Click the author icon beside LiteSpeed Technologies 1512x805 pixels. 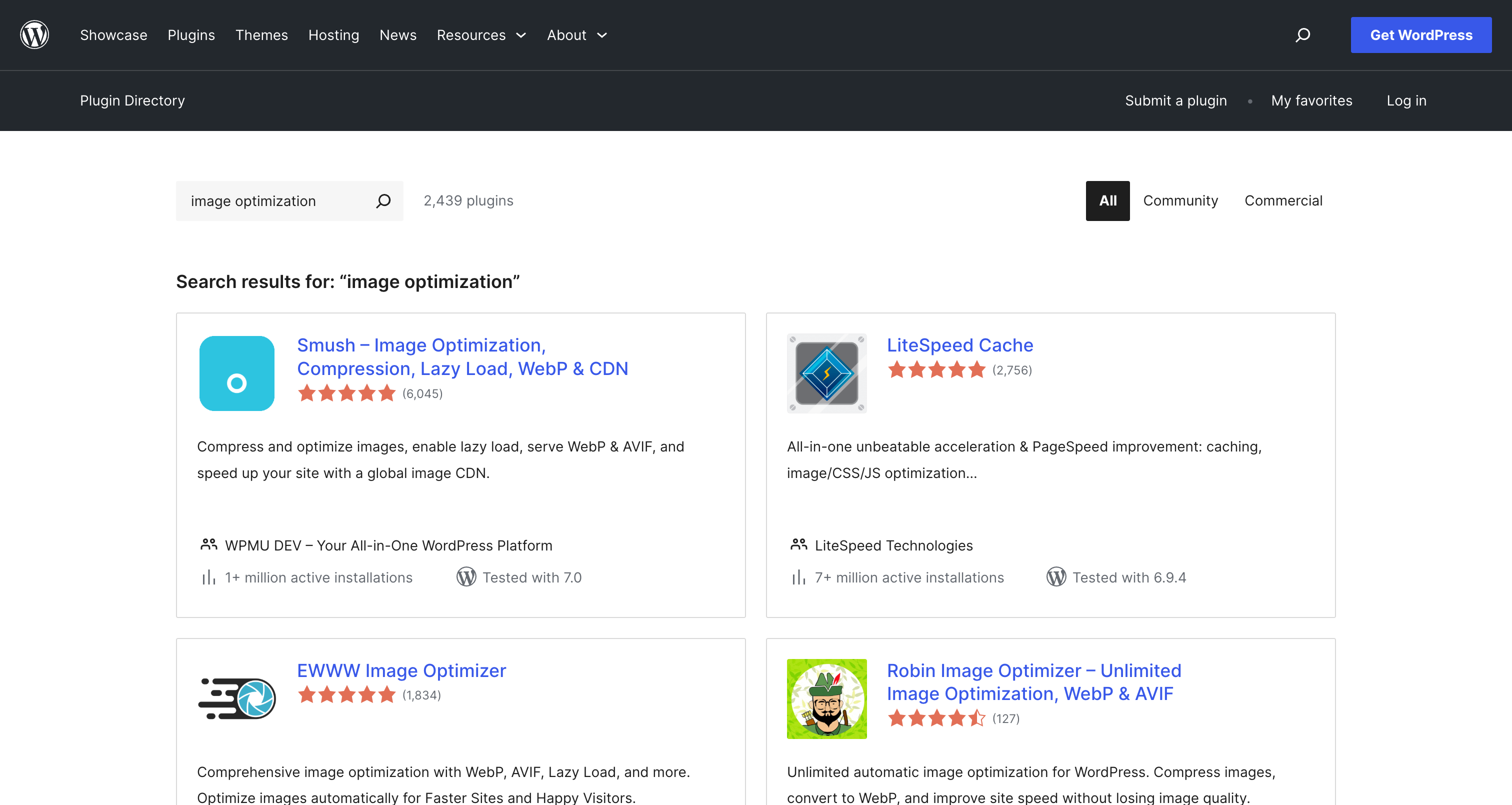[x=798, y=545]
